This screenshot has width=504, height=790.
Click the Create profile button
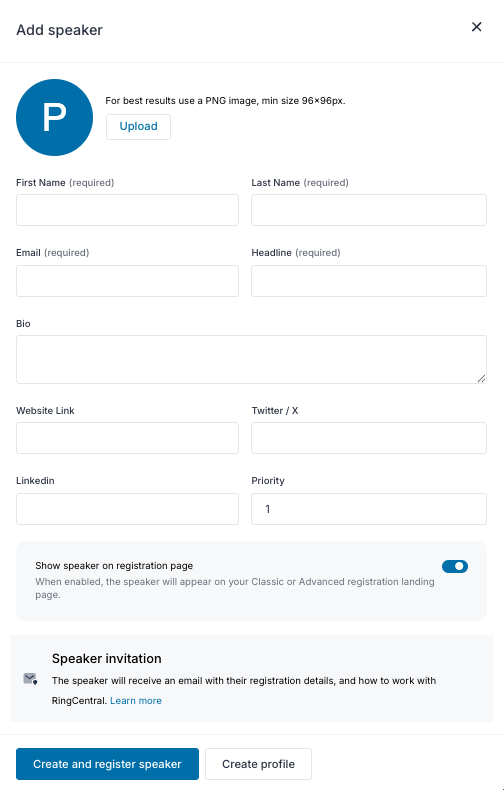point(259,764)
